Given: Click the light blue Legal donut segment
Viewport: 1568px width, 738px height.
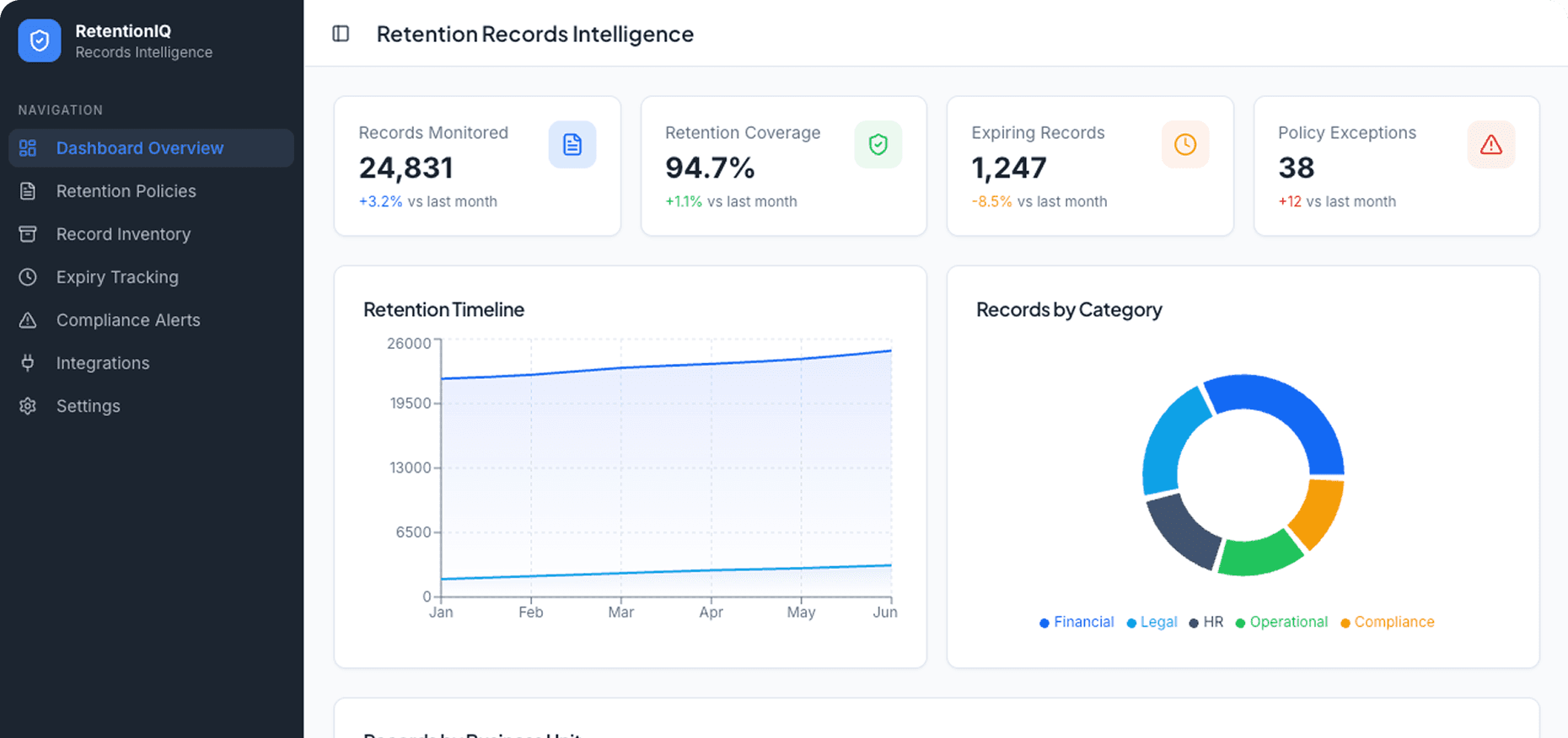Looking at the screenshot, I should point(1170,440).
